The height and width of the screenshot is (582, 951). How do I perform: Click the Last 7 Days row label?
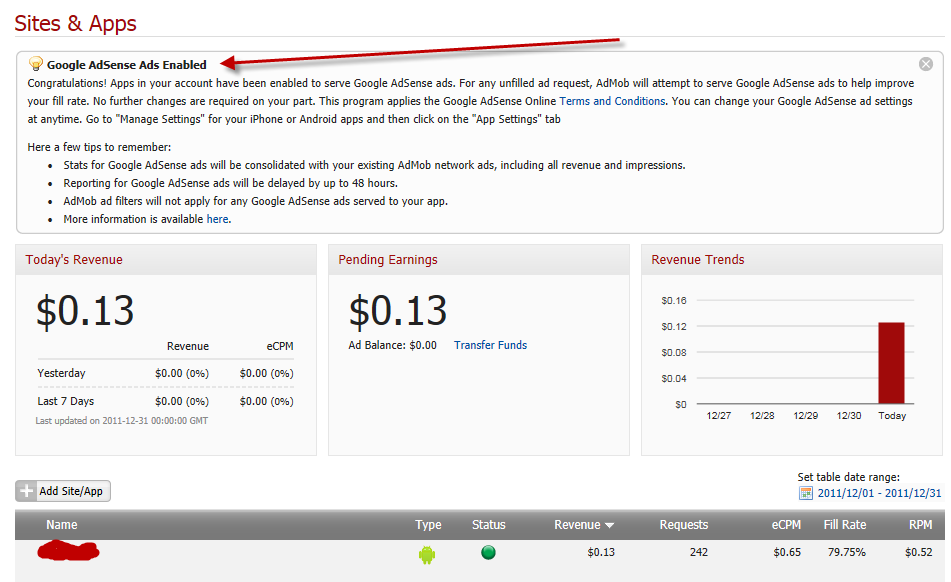(66, 401)
